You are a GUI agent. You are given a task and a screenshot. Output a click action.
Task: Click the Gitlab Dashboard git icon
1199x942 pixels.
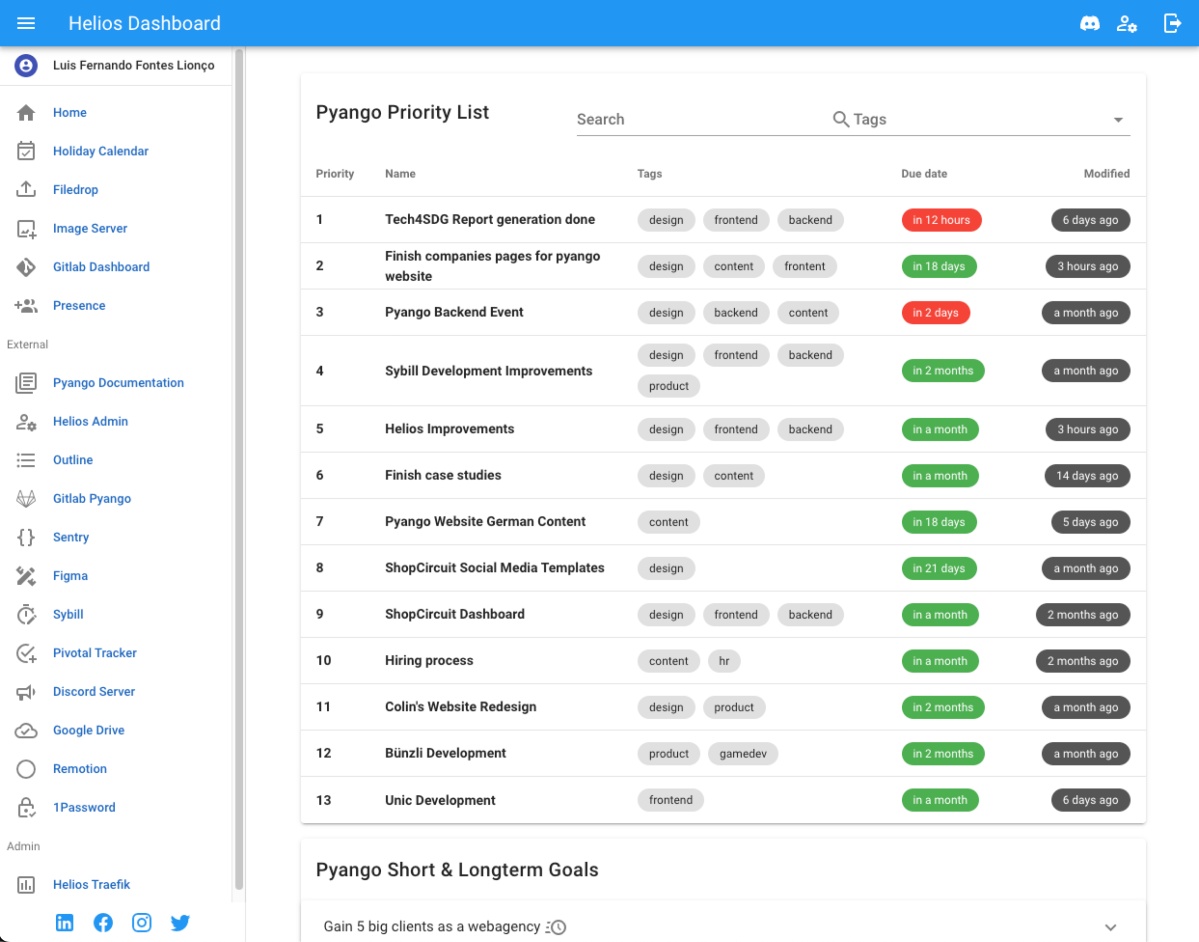[26, 267]
